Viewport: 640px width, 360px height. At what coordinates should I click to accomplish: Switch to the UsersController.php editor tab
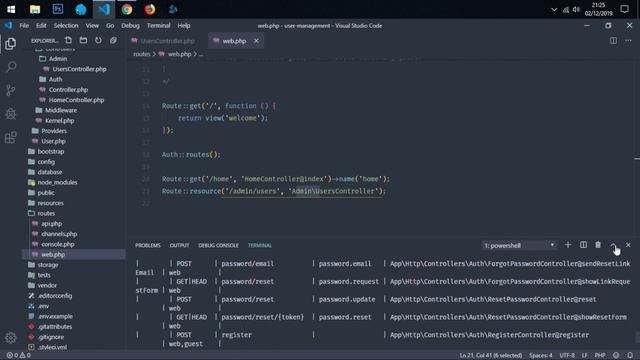point(167,41)
